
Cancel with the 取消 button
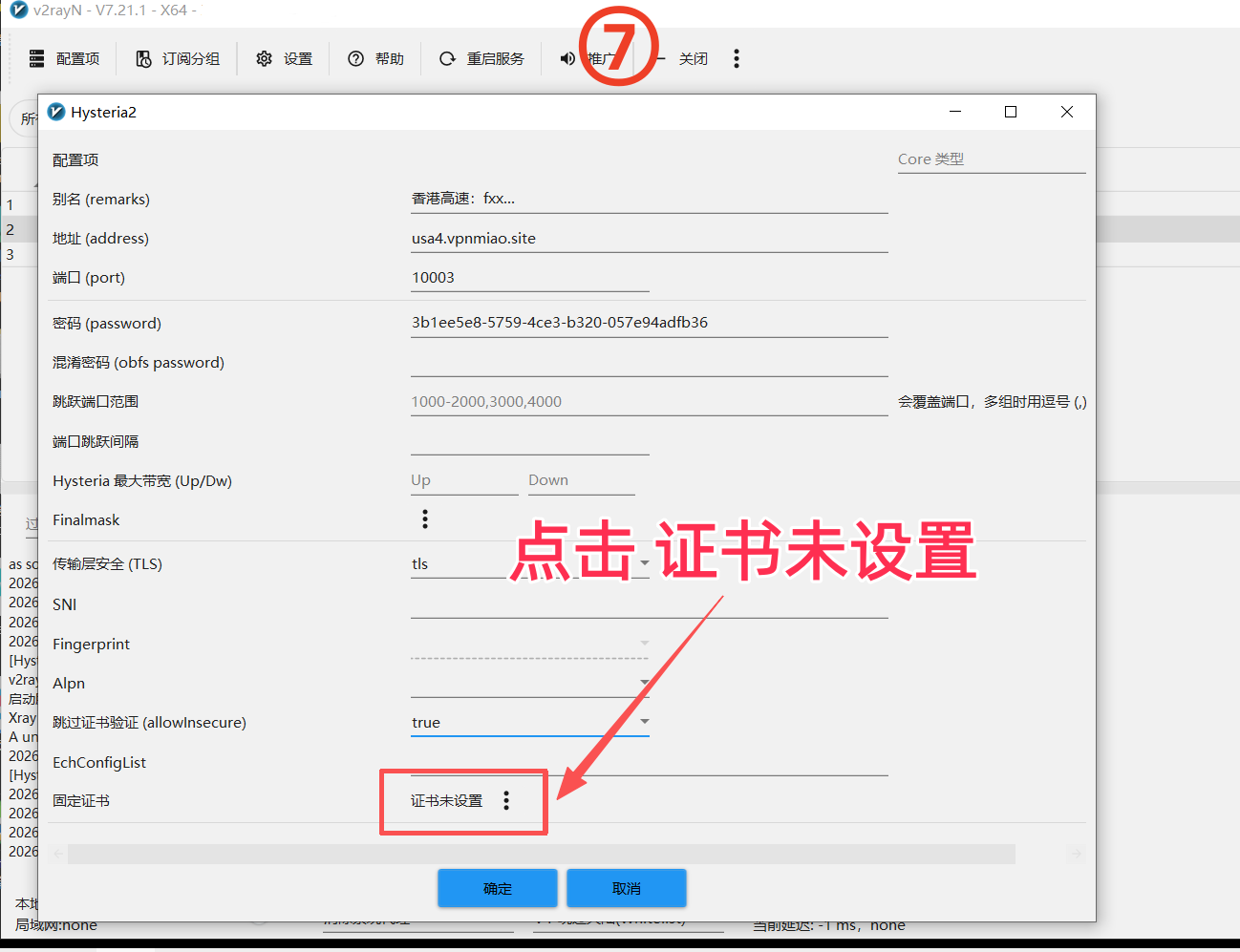tap(627, 888)
